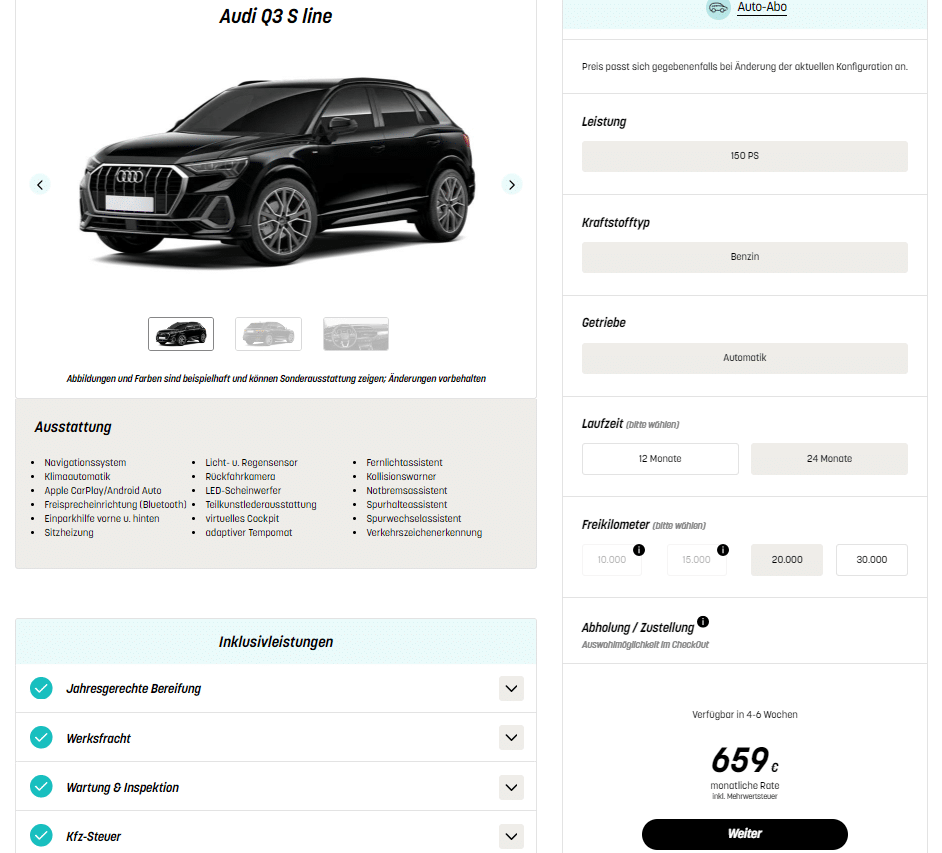Open info icon next to Abholung / Zustellung
The height and width of the screenshot is (853, 942).
703,622
